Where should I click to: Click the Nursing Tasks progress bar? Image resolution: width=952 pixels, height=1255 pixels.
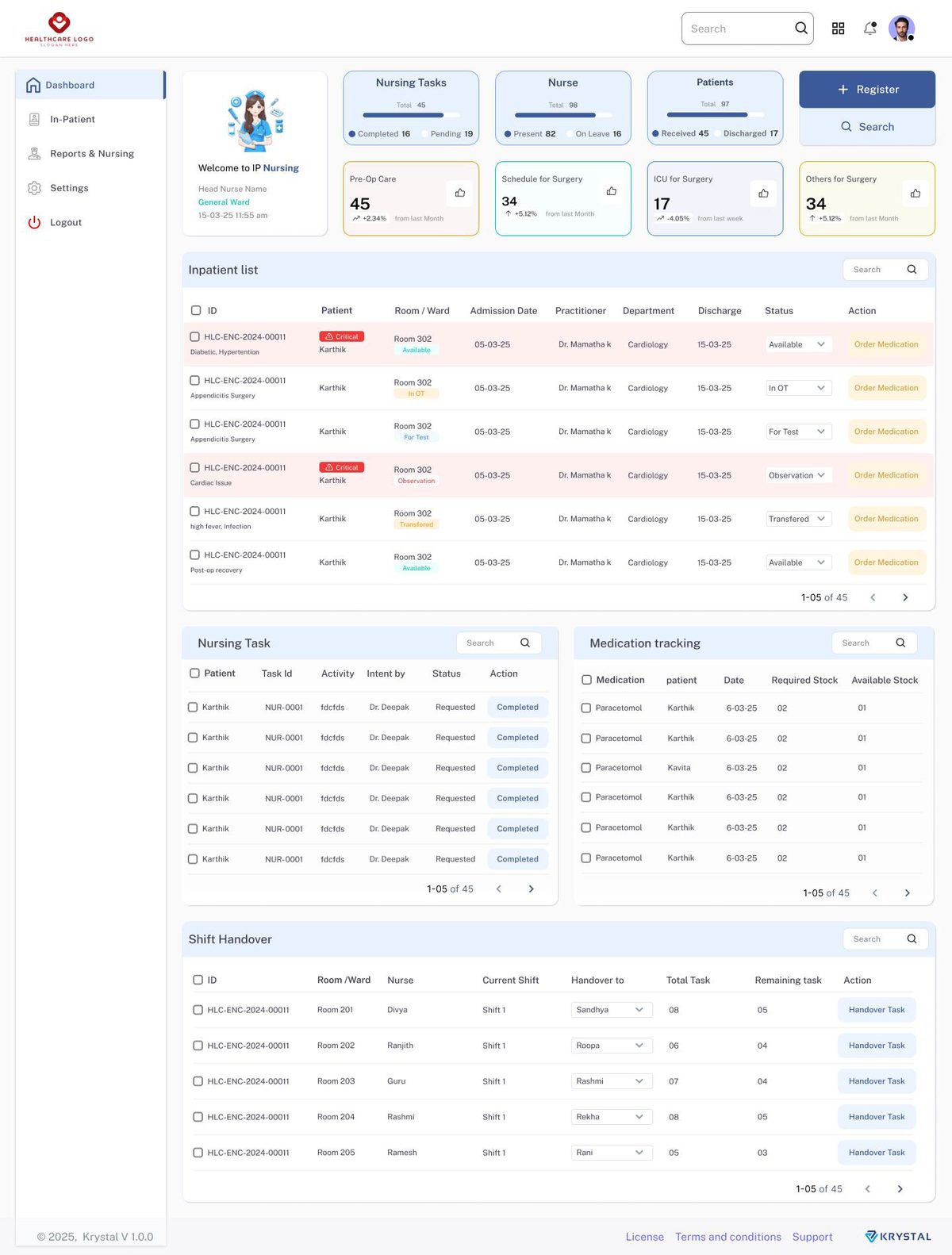click(410, 115)
